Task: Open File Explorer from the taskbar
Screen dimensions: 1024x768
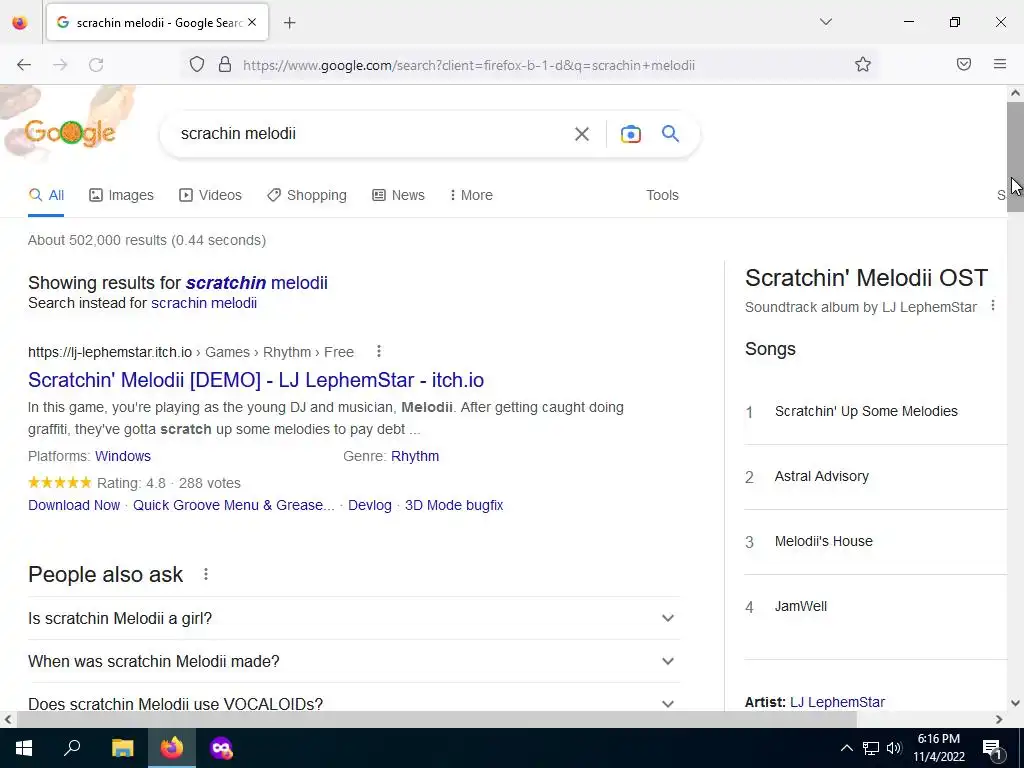Action: click(x=122, y=748)
